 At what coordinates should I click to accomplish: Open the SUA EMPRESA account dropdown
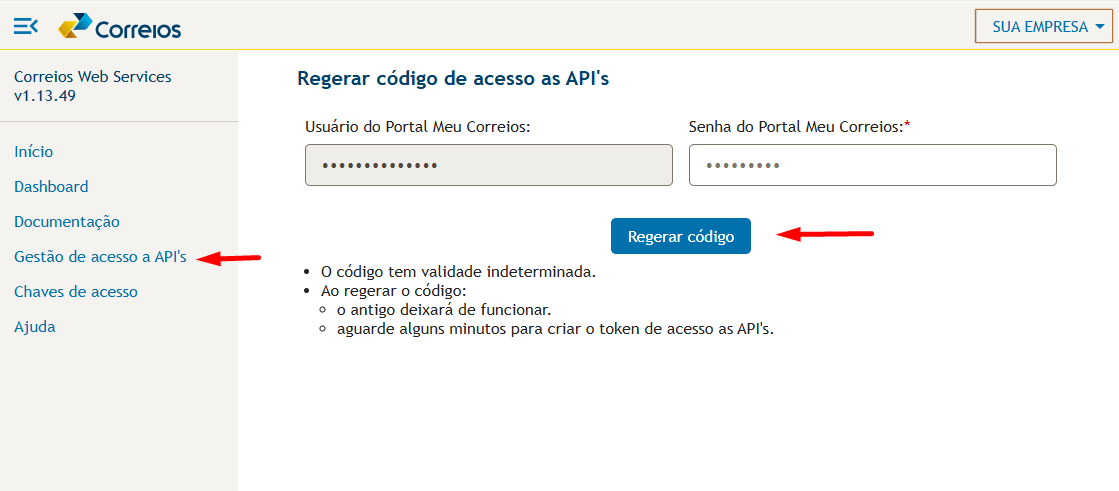[x=1043, y=27]
